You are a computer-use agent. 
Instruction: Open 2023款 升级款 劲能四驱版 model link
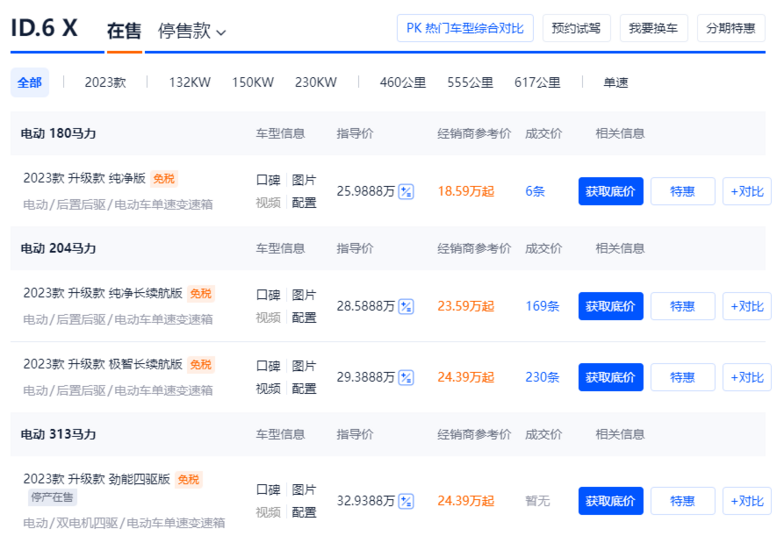pyautogui.click(x=96, y=480)
